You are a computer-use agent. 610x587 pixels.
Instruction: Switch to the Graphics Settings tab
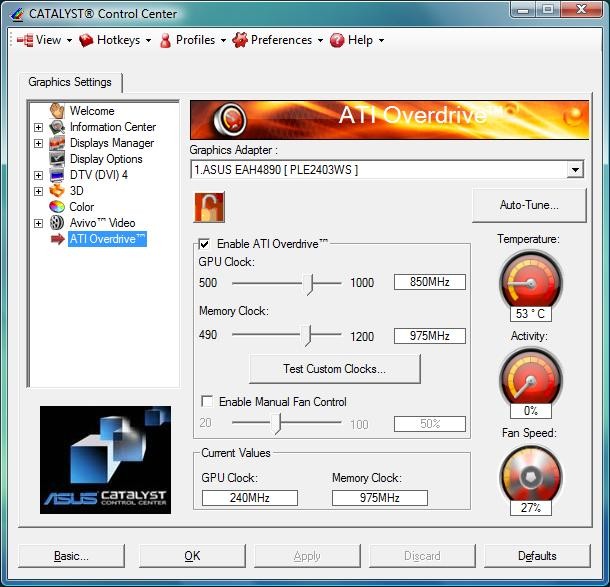[x=70, y=82]
